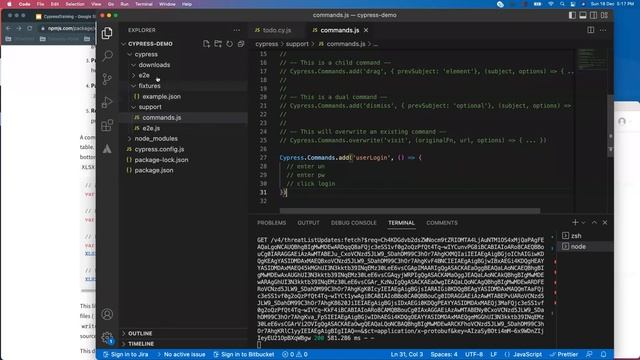
Task: Open package.json file
Action: (x=154, y=171)
